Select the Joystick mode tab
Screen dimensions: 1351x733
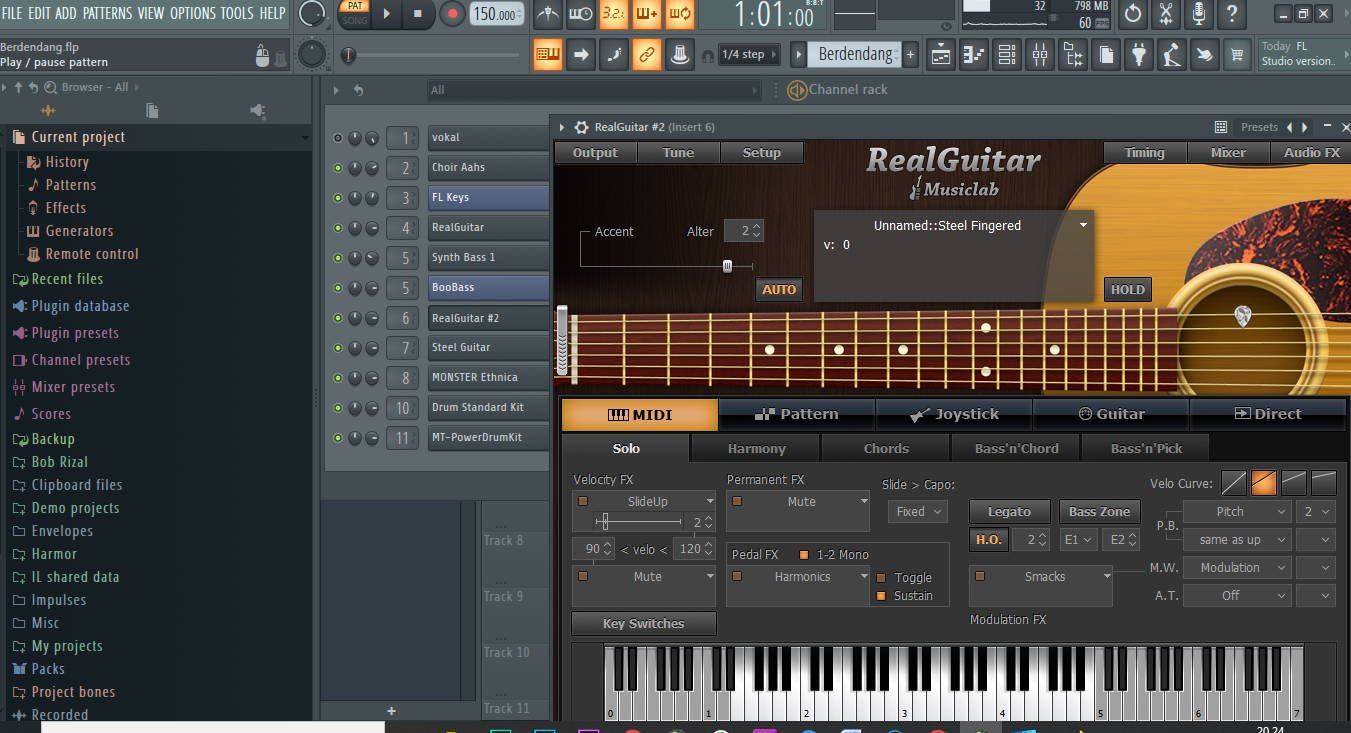[x=954, y=414]
